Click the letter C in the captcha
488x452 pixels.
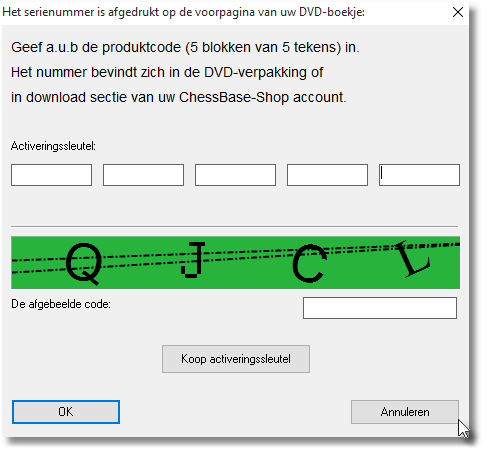[309, 263]
